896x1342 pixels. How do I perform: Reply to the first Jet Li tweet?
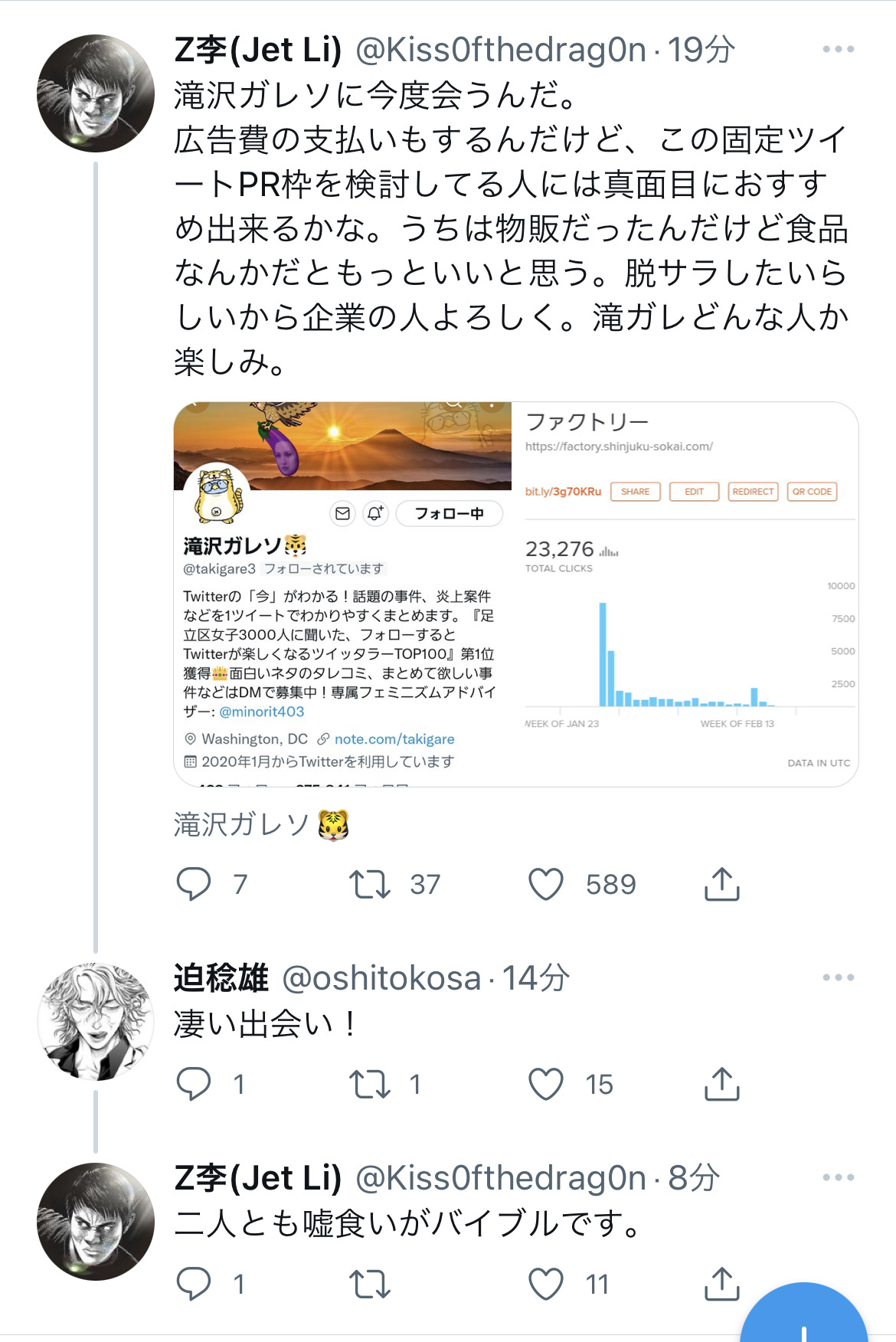point(194,884)
